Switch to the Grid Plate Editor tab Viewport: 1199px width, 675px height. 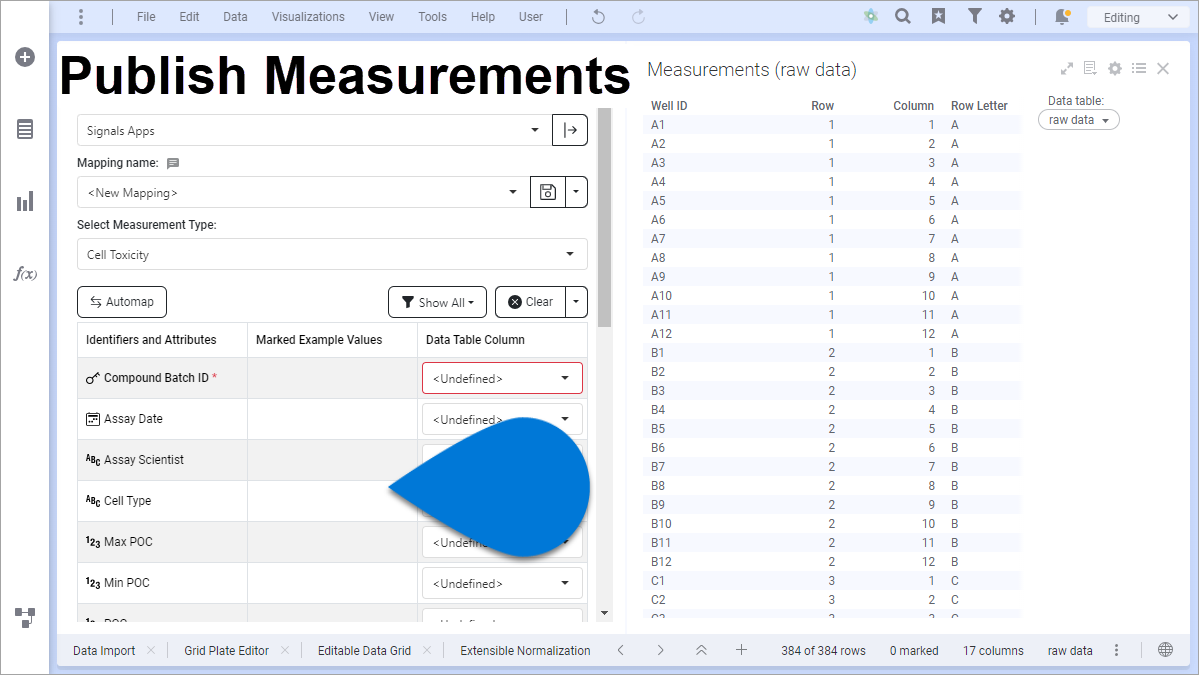[x=226, y=651]
